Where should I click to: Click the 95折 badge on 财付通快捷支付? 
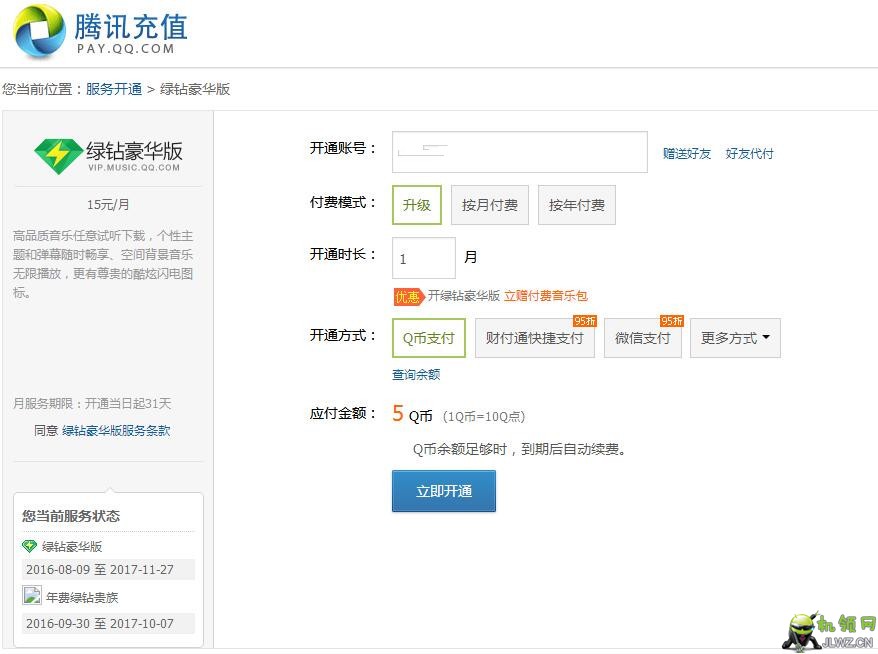point(585,321)
